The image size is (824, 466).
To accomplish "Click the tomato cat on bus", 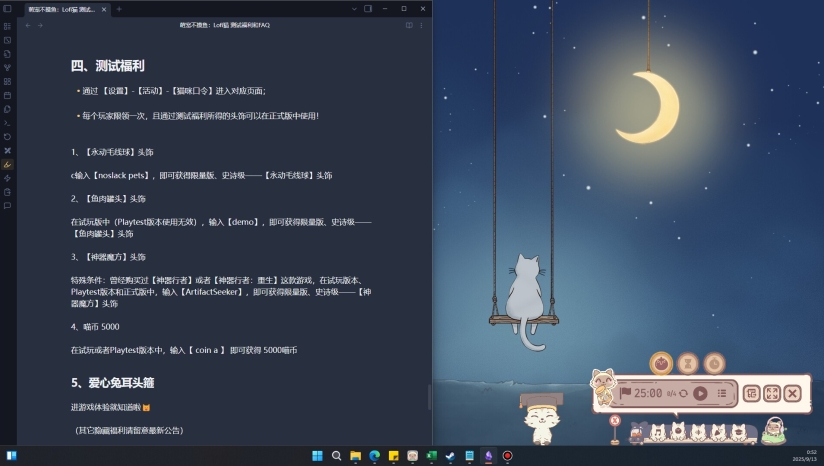I will click(x=678, y=431).
